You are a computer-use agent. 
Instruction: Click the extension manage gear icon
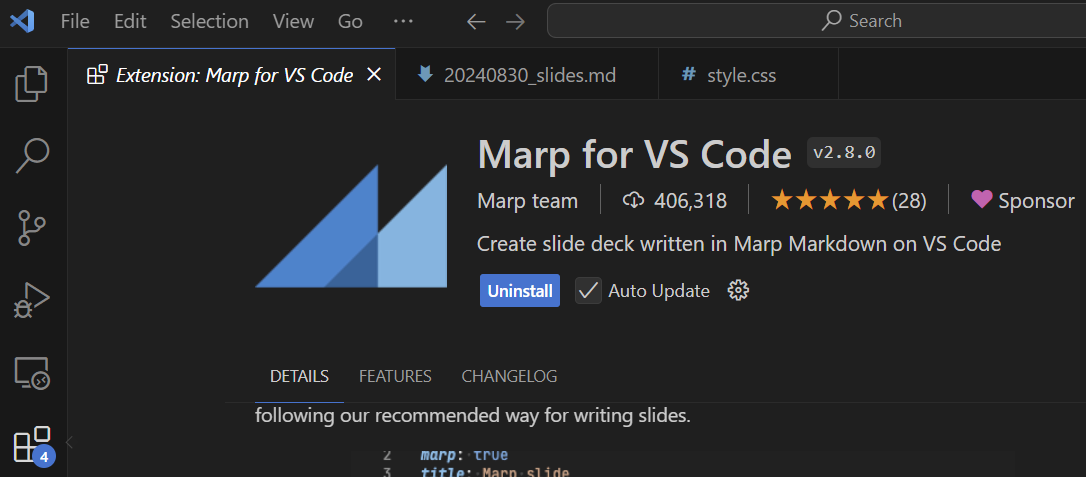738,290
